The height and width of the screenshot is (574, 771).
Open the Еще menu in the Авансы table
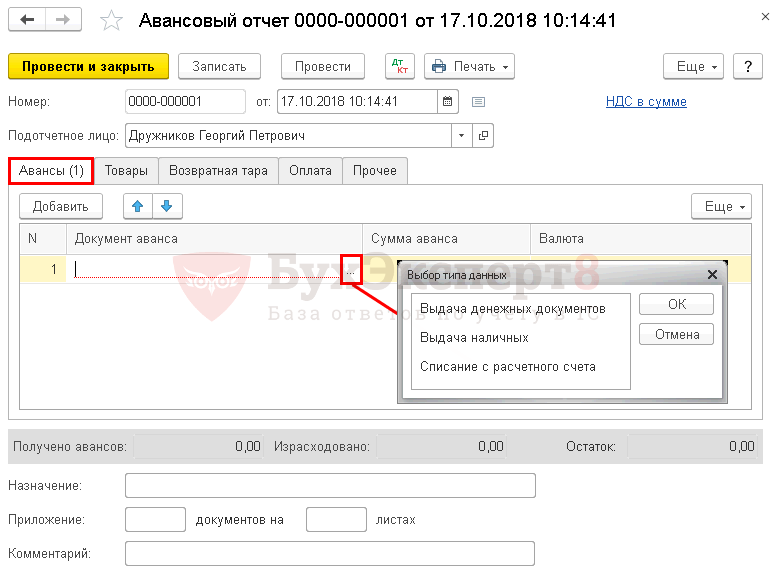[721, 206]
